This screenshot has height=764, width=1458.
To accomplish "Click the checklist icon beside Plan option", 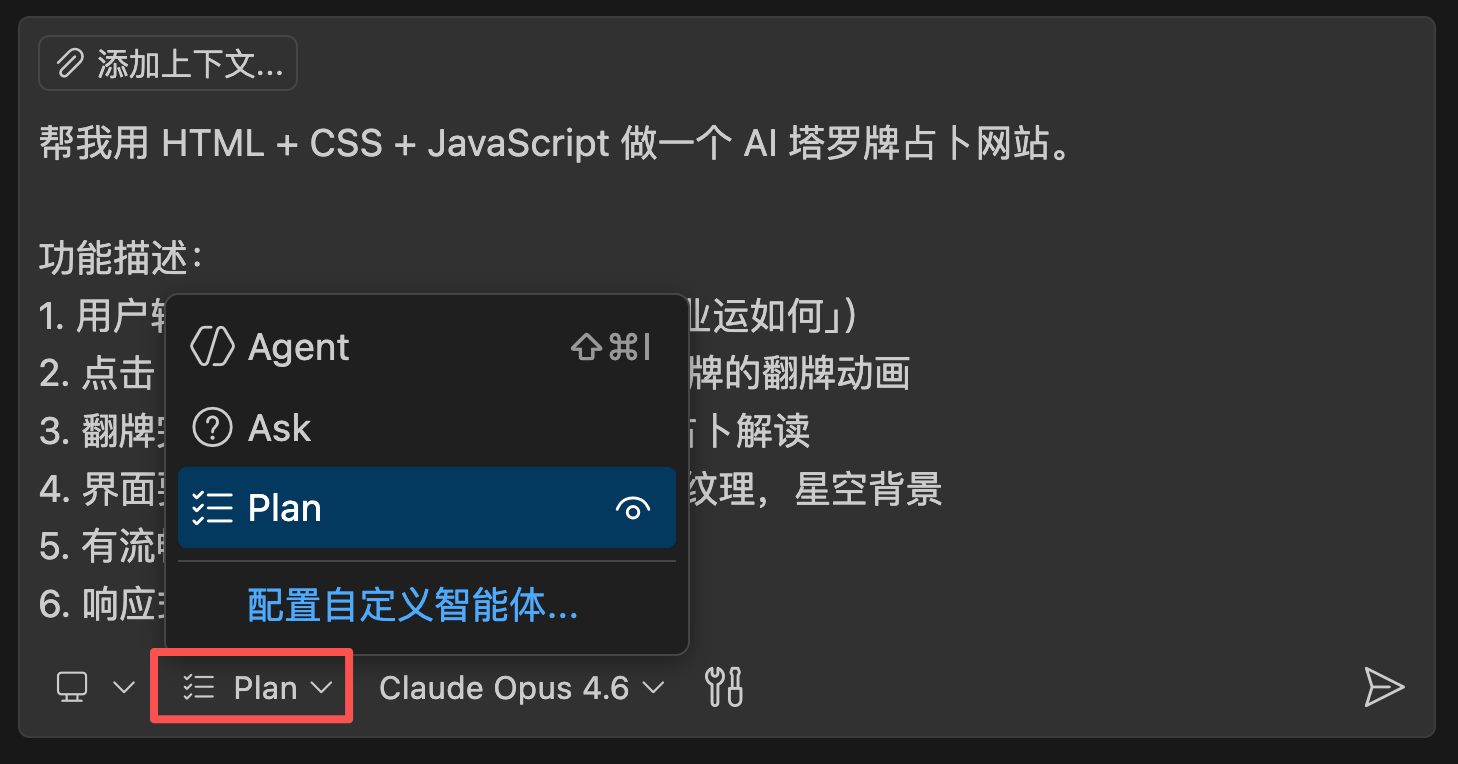I will (x=214, y=508).
